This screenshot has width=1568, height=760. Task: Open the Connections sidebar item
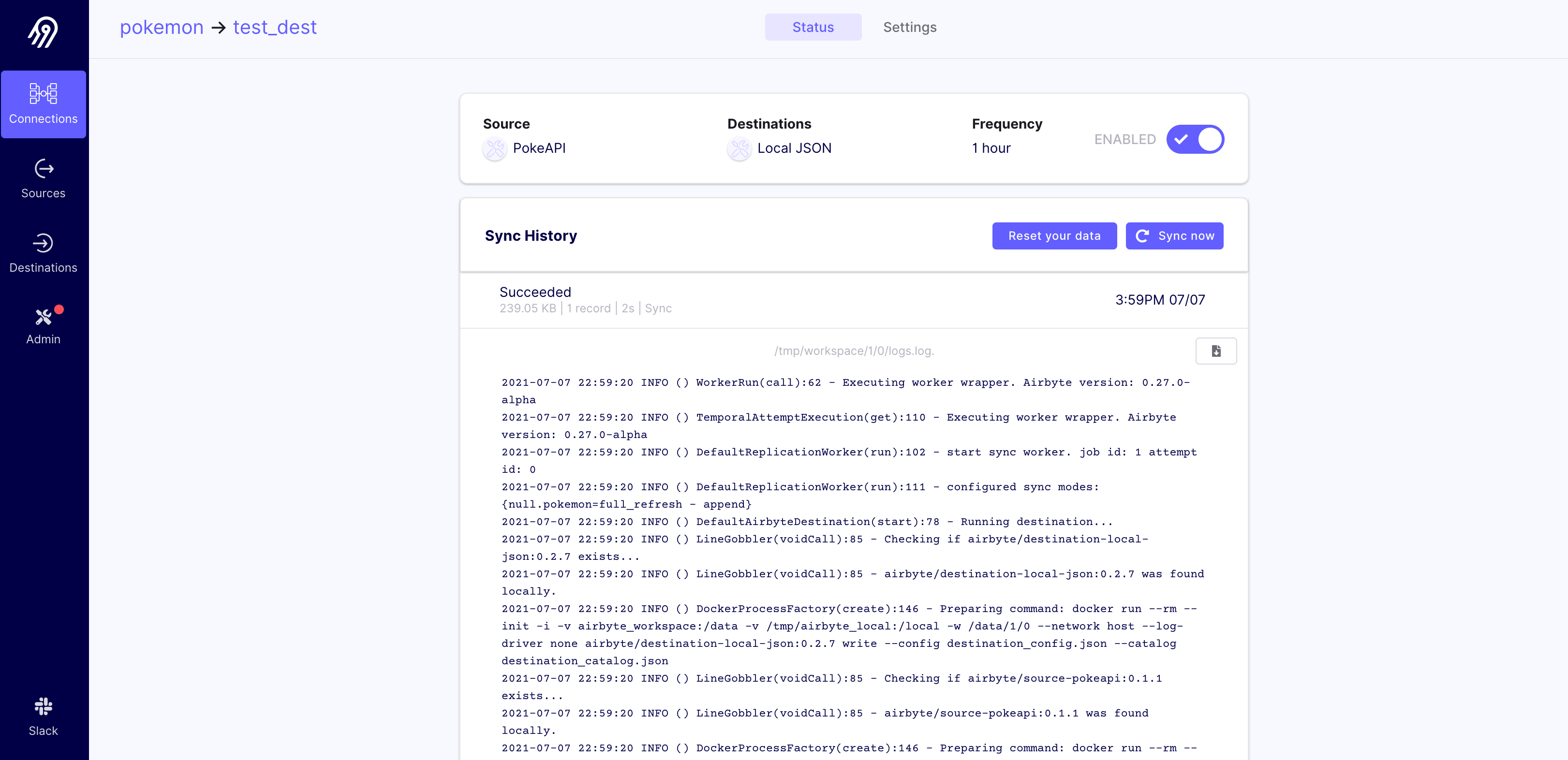tap(43, 104)
